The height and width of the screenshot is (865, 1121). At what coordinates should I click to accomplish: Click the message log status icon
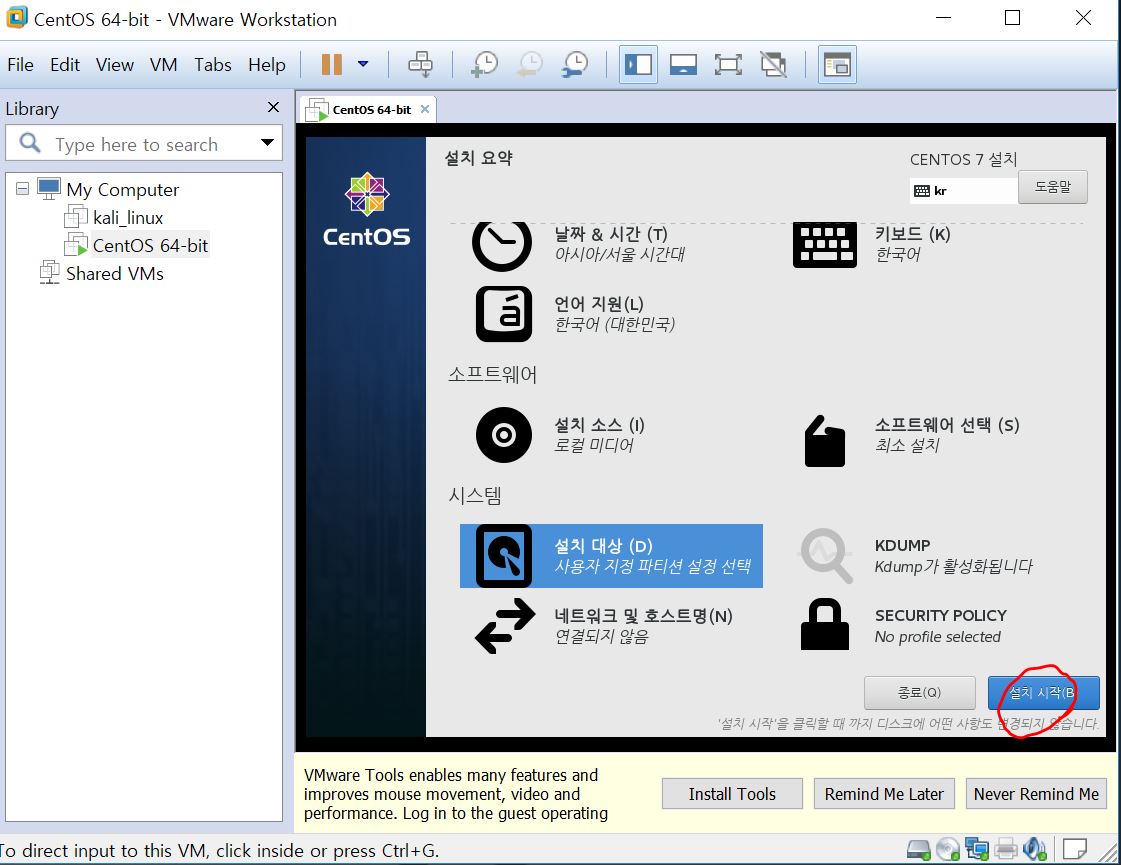[1075, 849]
